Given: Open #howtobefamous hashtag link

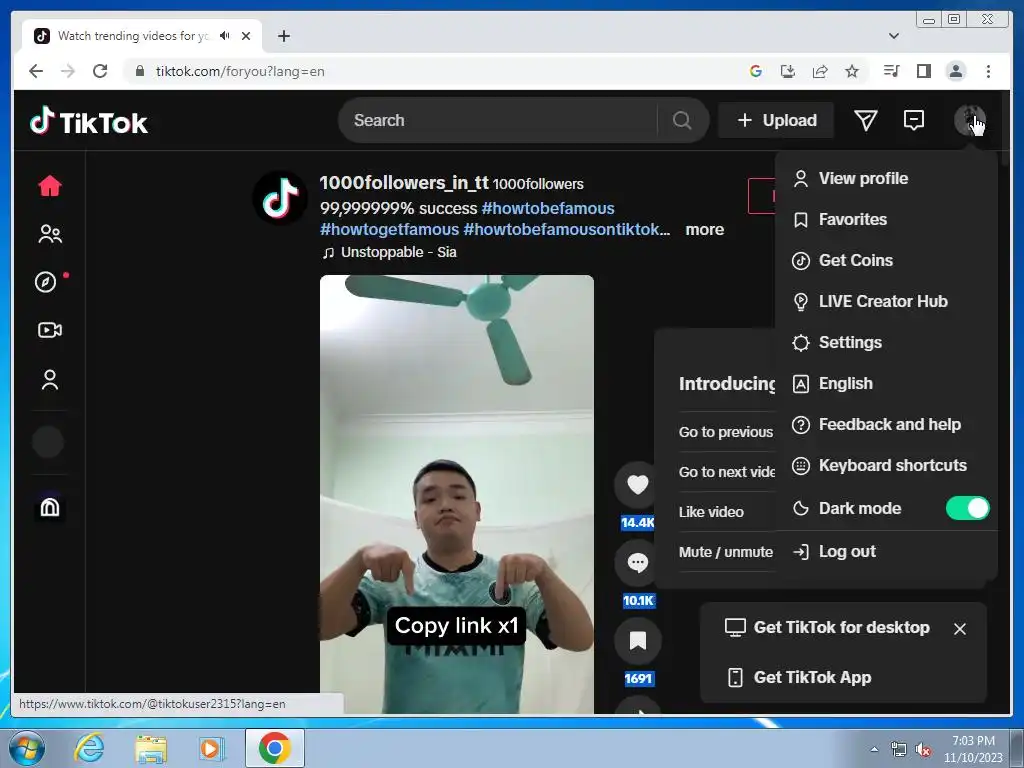Looking at the screenshot, I should 547,208.
